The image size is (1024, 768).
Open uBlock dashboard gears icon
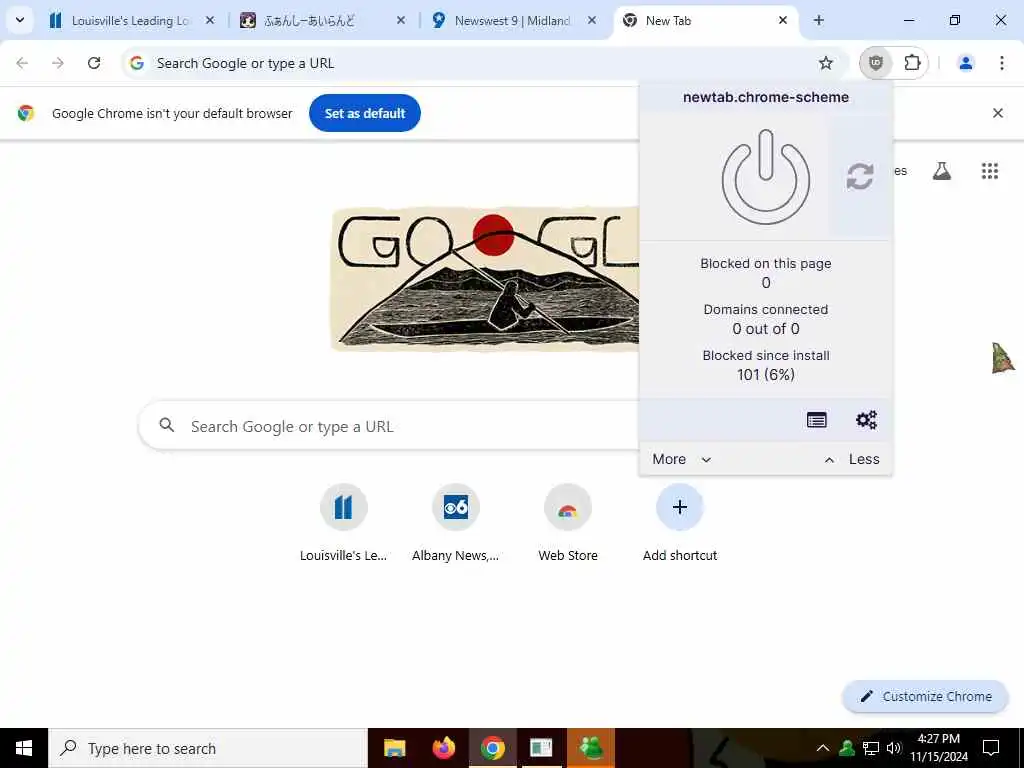[866, 420]
